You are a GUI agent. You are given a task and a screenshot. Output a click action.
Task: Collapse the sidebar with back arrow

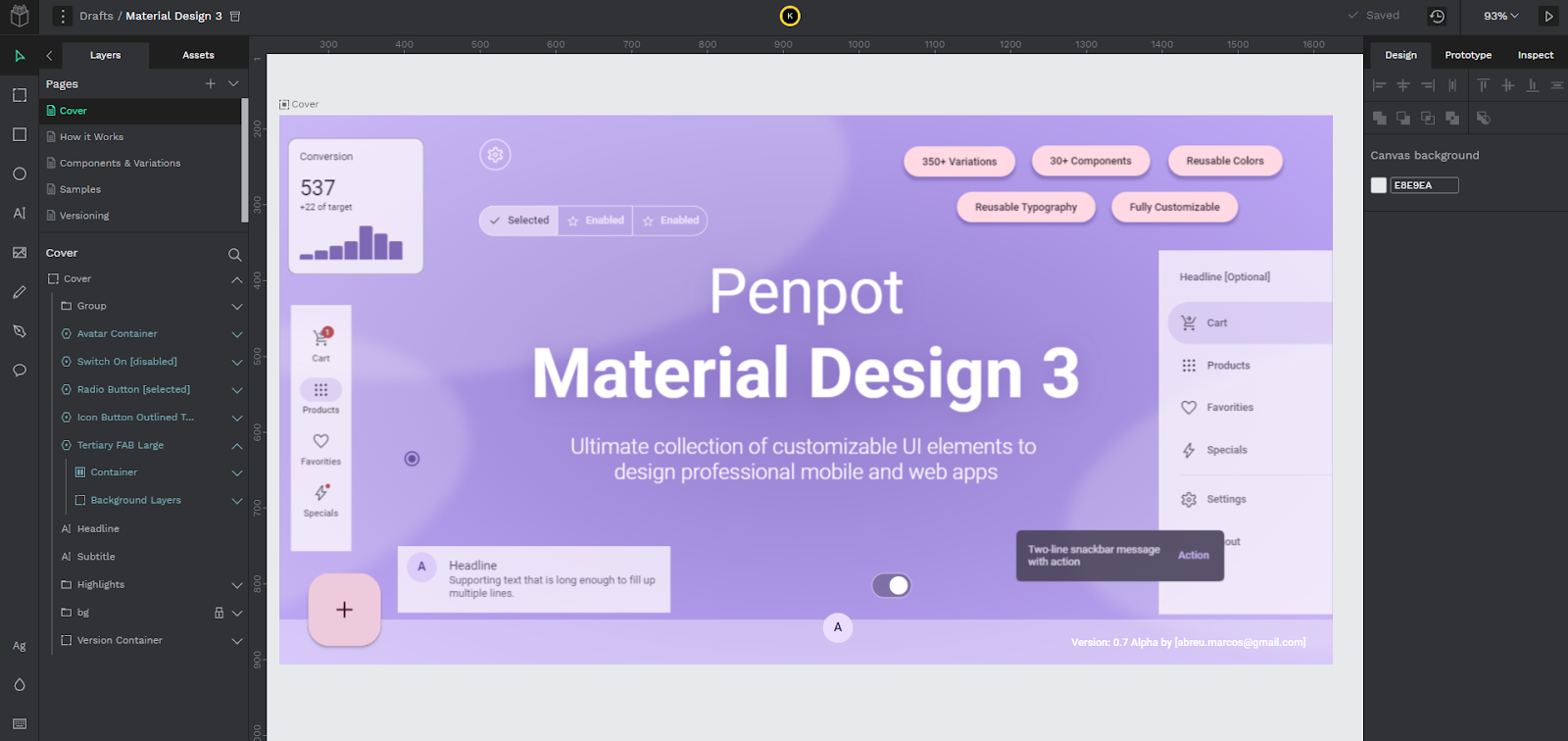point(49,56)
